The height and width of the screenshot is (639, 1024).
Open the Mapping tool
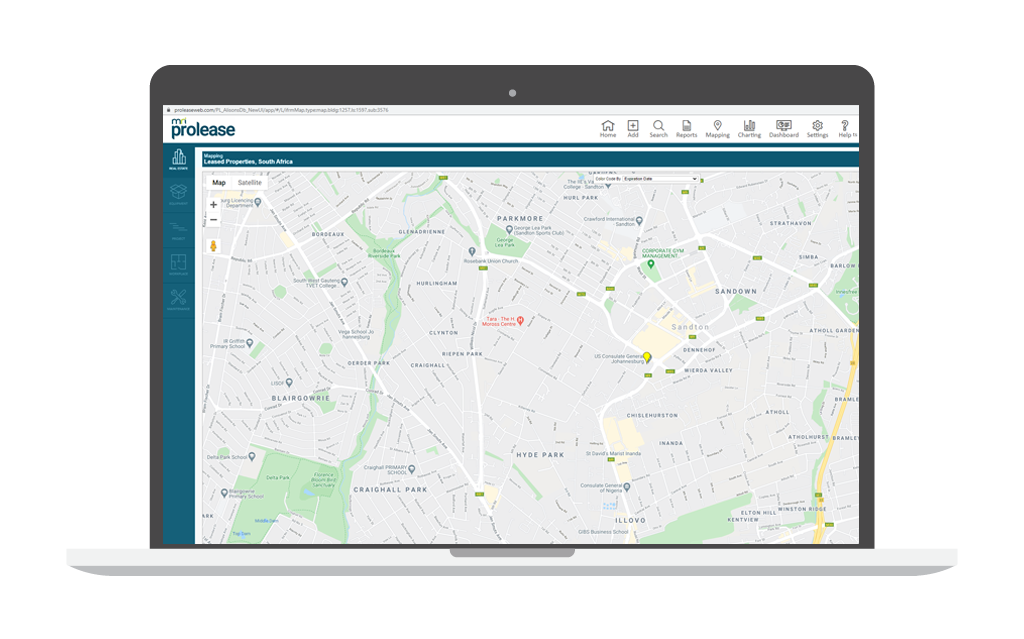coord(717,129)
